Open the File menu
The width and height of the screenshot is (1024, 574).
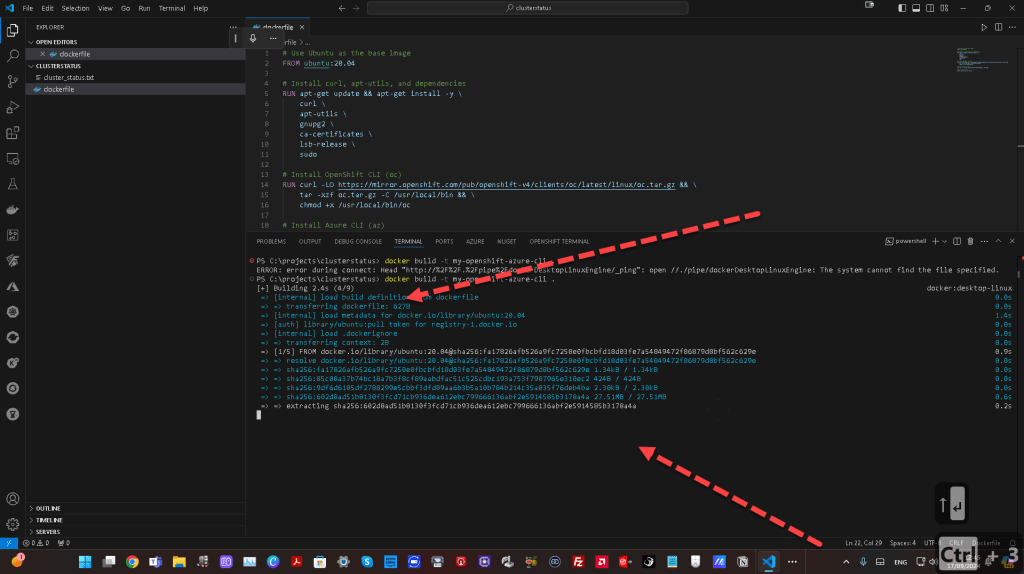click(x=28, y=8)
